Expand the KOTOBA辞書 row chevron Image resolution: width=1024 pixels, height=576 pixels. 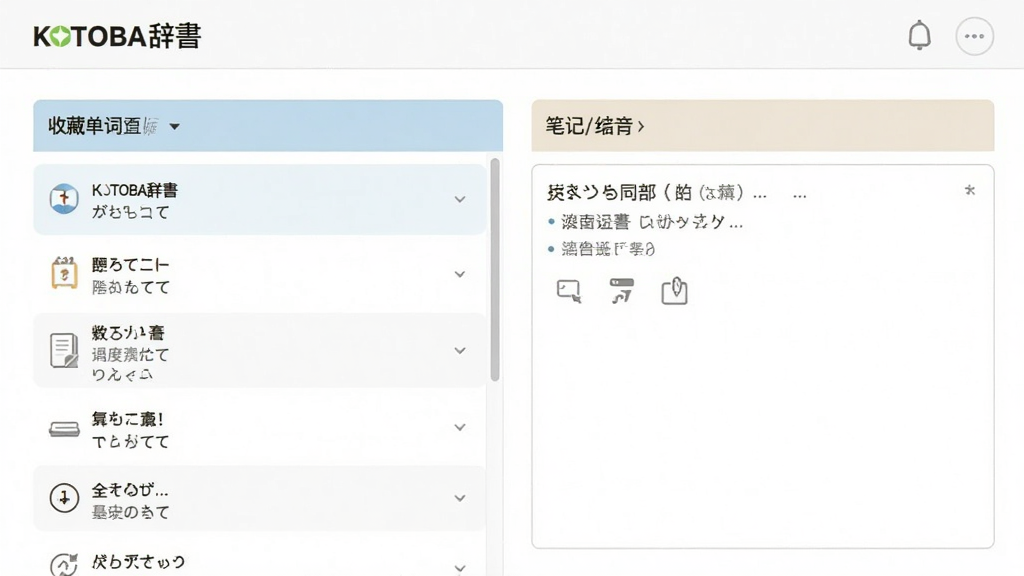click(x=460, y=199)
